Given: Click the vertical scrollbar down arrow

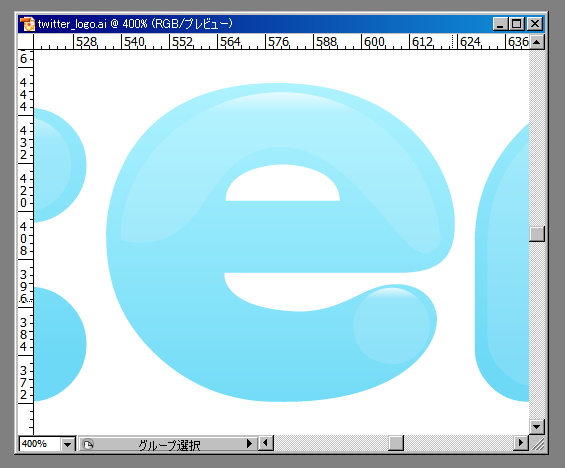Looking at the screenshot, I should 537,427.
